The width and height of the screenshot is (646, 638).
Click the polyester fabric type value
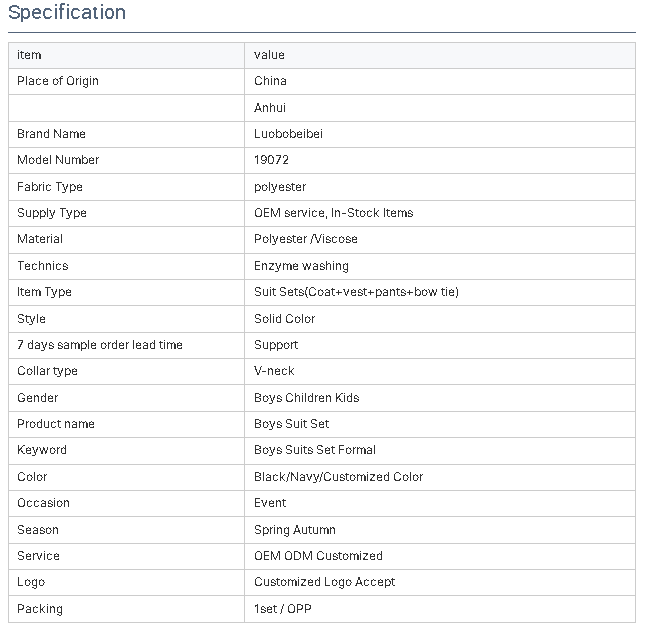click(x=280, y=187)
